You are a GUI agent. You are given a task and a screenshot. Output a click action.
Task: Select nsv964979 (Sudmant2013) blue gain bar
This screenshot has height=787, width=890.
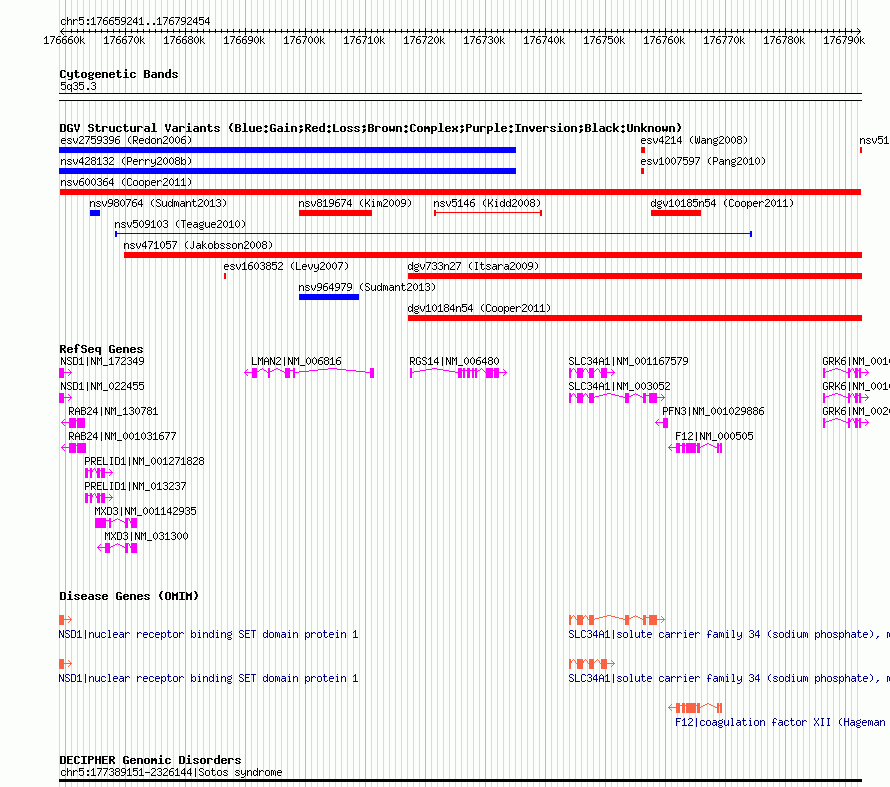pyautogui.click(x=329, y=297)
